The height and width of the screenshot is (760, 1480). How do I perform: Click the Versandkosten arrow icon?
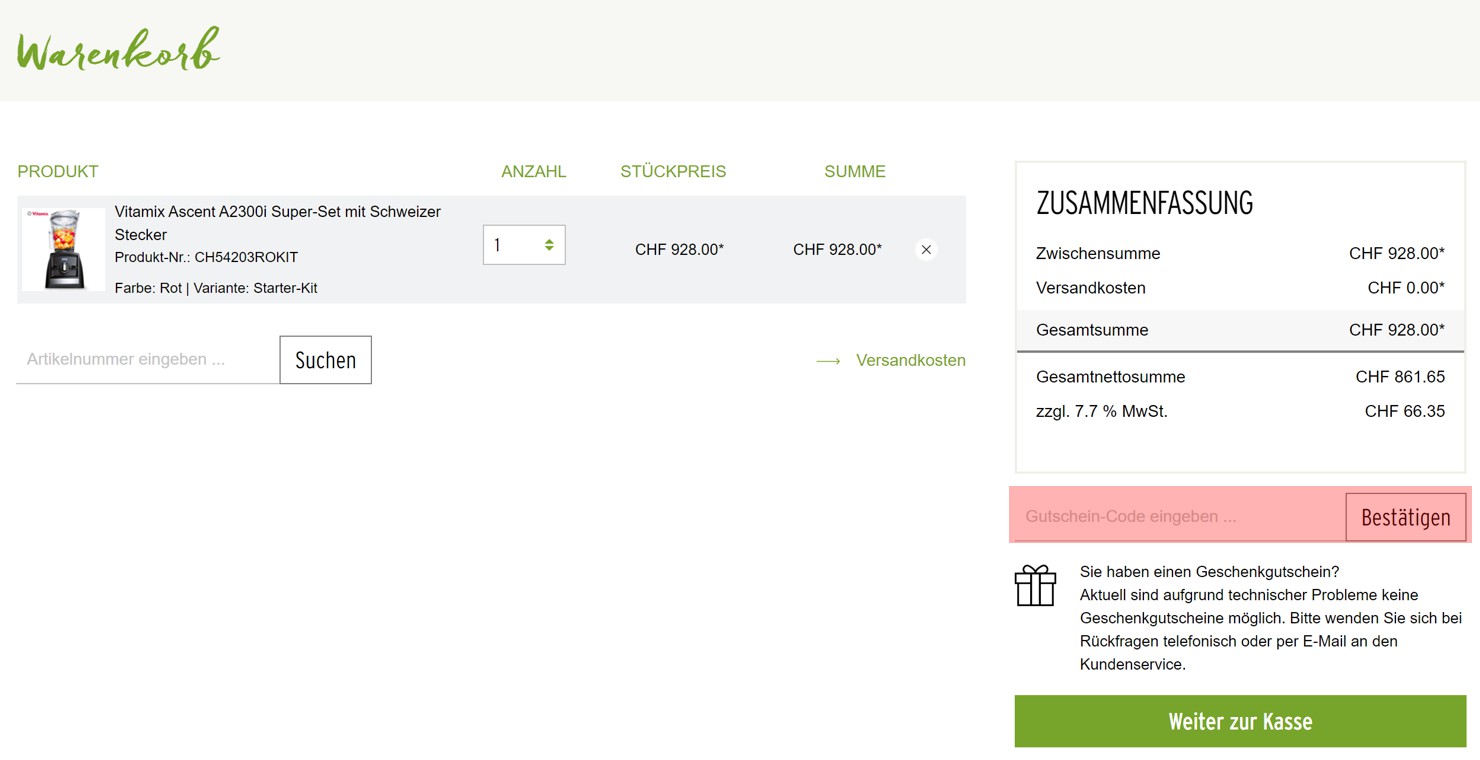828,361
